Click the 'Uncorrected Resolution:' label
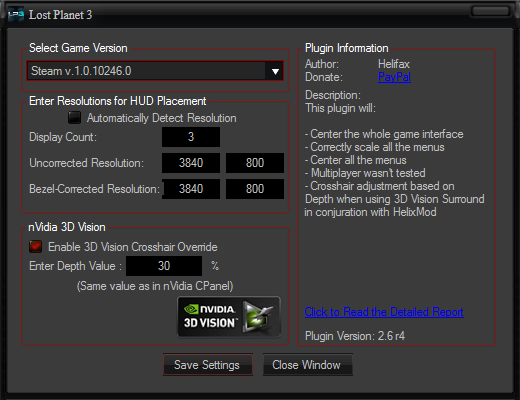This screenshot has height=400, width=520. point(87,163)
